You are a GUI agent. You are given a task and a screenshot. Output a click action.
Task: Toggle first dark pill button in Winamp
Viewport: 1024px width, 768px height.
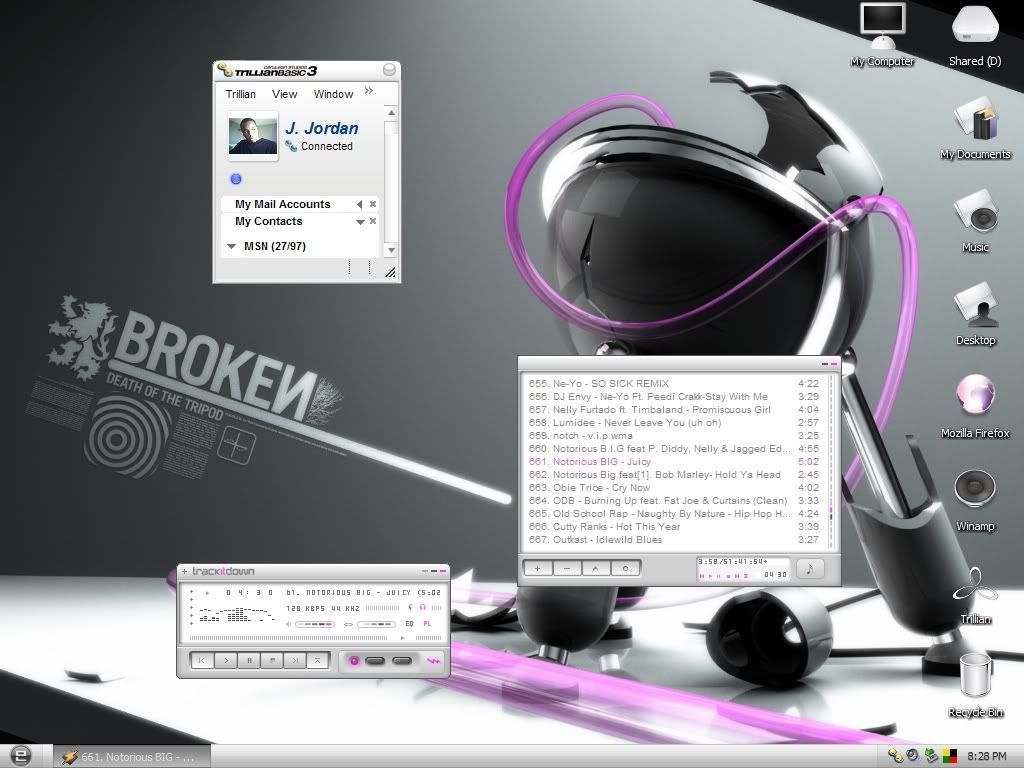point(375,661)
